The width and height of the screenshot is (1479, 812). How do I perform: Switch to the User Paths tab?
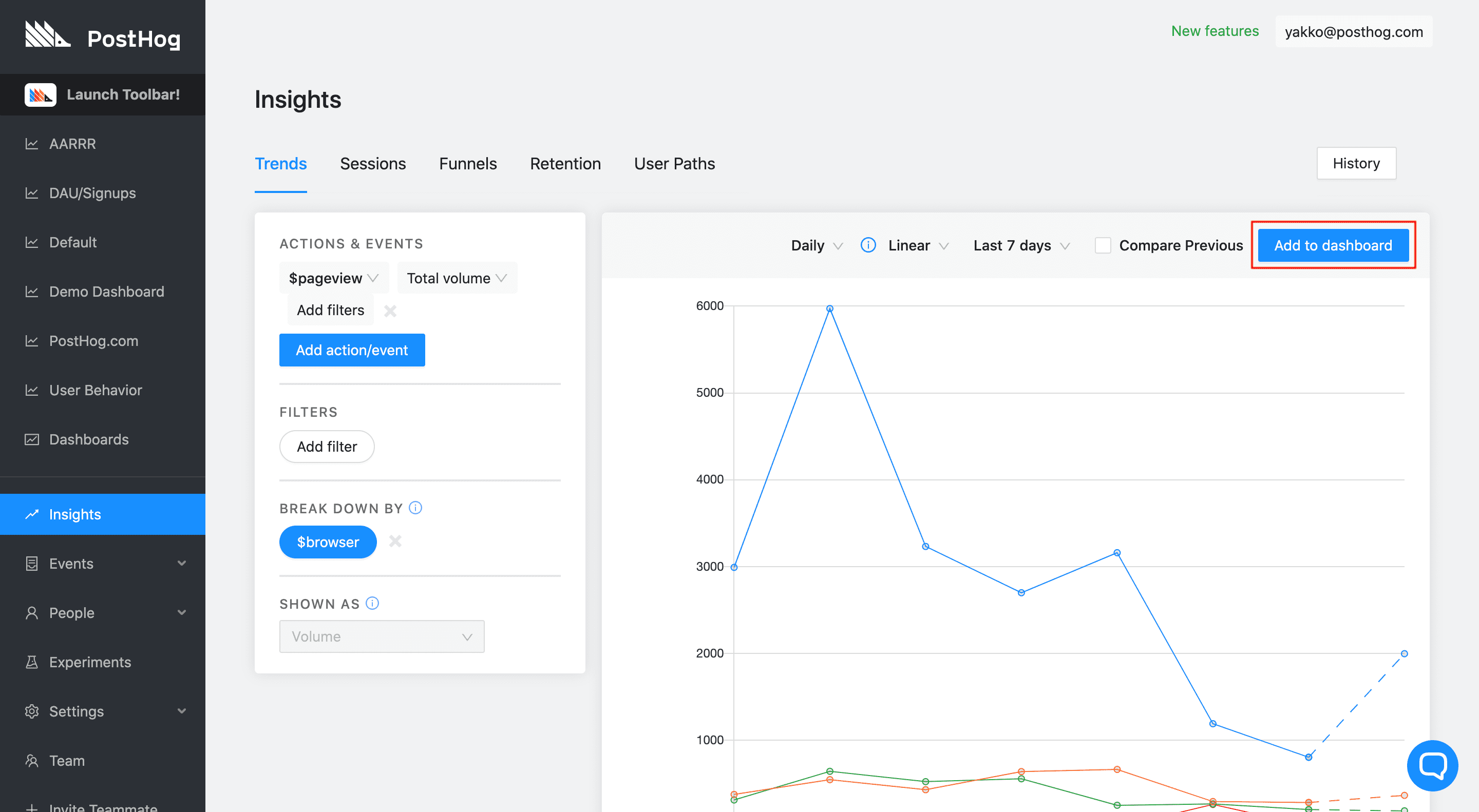674,164
